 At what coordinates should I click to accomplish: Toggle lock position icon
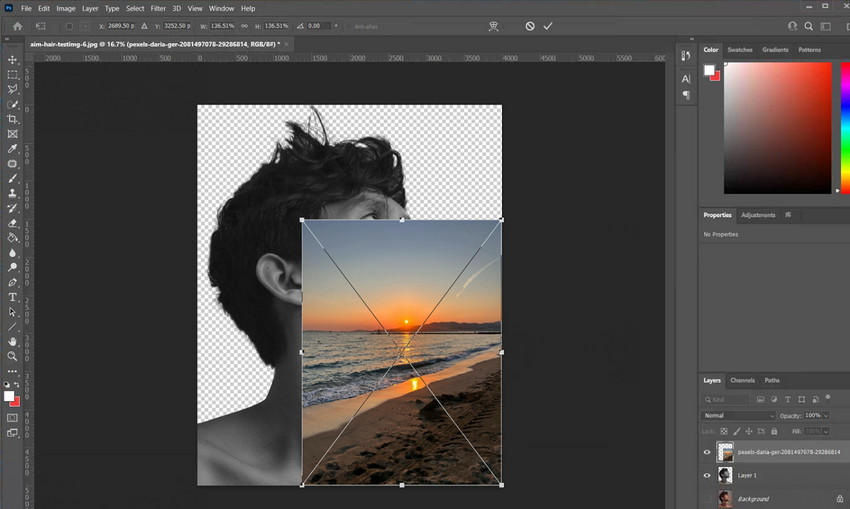pos(749,431)
